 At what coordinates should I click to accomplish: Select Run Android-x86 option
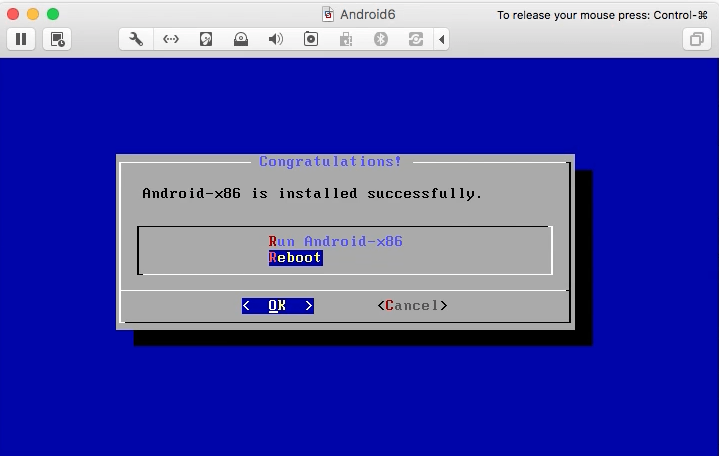pyautogui.click(x=335, y=241)
